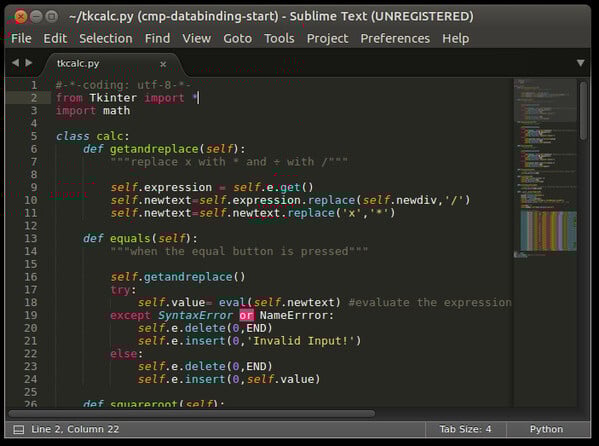Viewport: 599px width, 446px height.
Task: Place cursor on 'class calc:' line
Action: coord(93,136)
